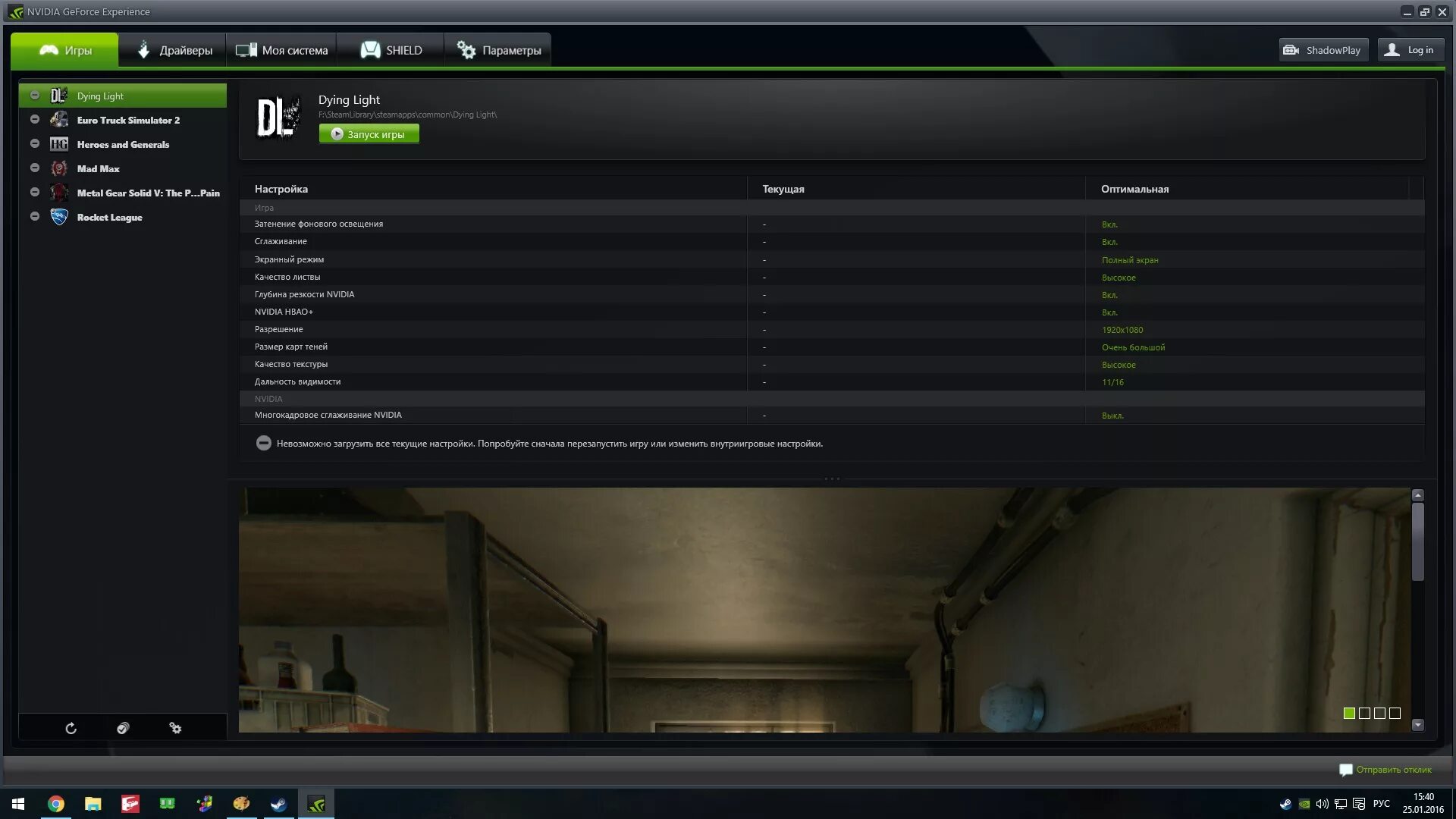
Task: Open the red keyboard app in taskbar
Action: tap(130, 804)
